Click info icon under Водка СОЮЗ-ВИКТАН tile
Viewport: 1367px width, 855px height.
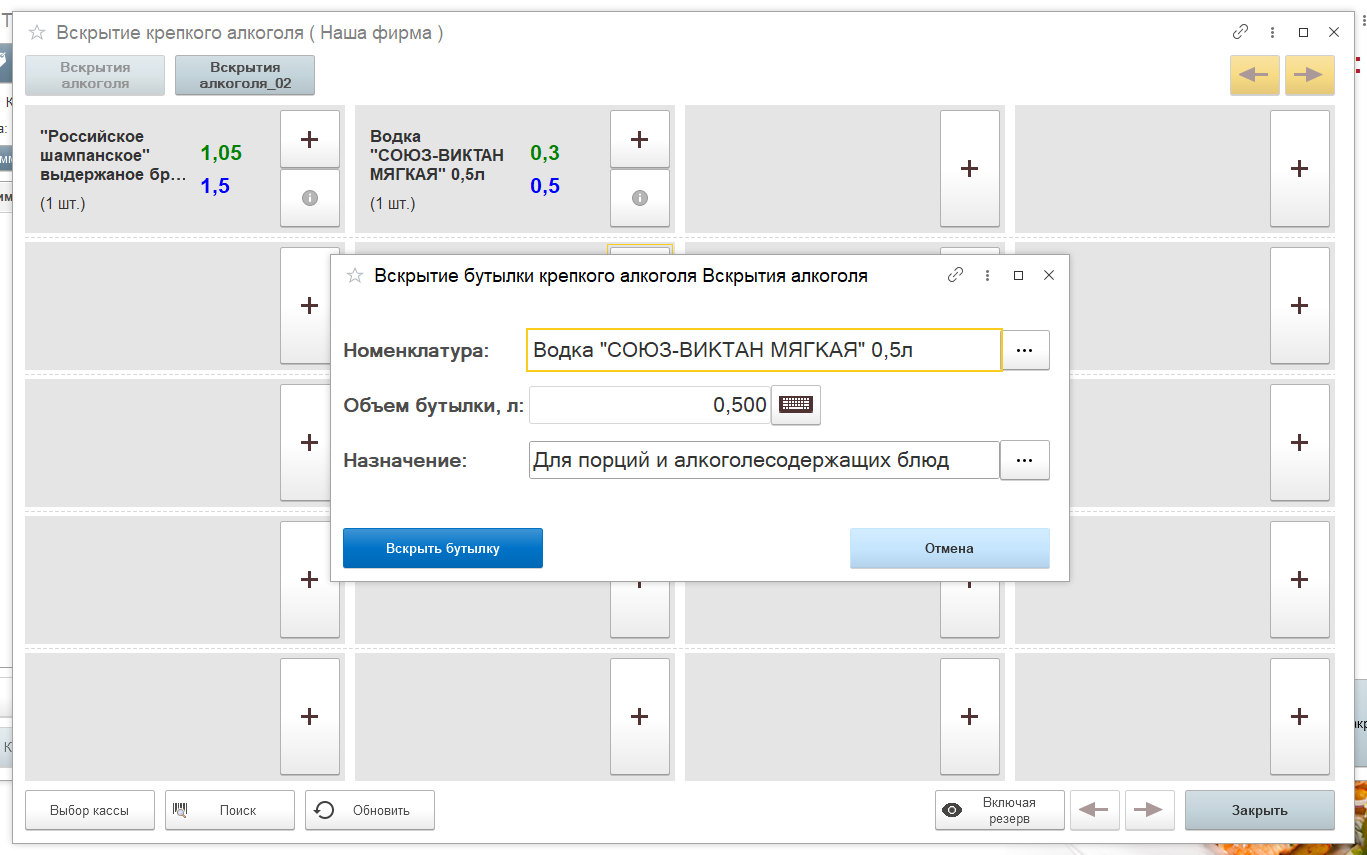point(639,199)
